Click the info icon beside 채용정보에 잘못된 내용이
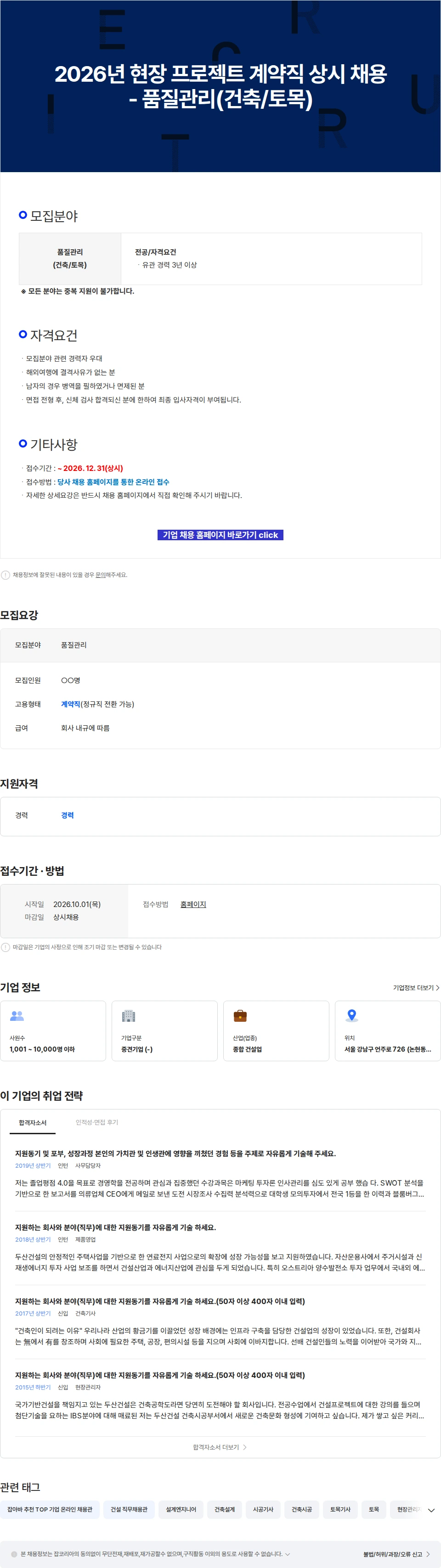This screenshot has width=441, height=1568. coord(6,575)
